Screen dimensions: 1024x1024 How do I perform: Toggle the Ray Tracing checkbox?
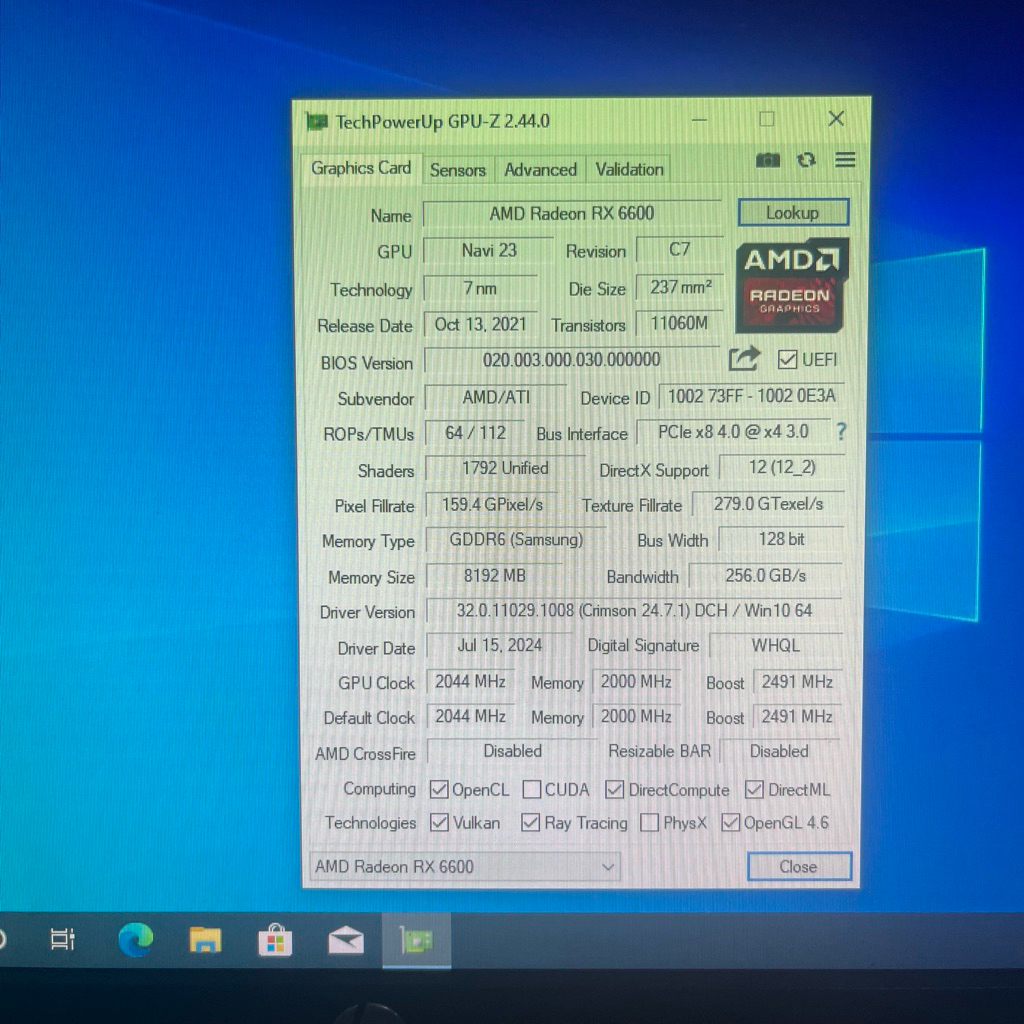[530, 823]
